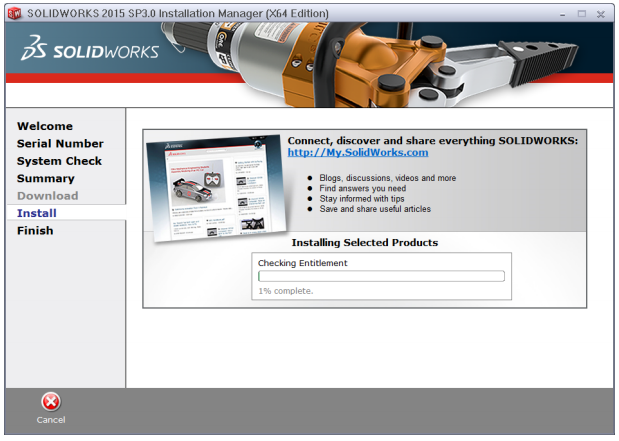Go to the Serial Number step
The width and height of the screenshot is (619, 441).
click(60, 144)
